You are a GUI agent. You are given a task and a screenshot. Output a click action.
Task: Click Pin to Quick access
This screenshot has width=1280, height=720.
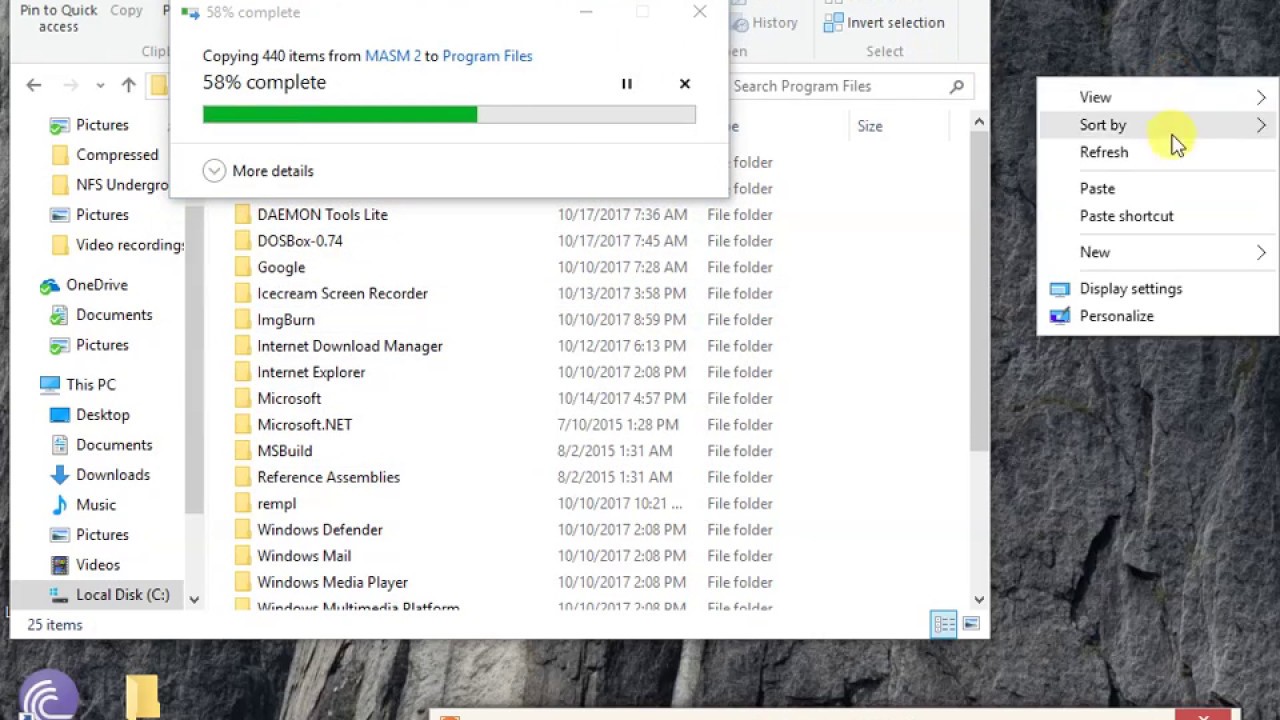pos(59,18)
